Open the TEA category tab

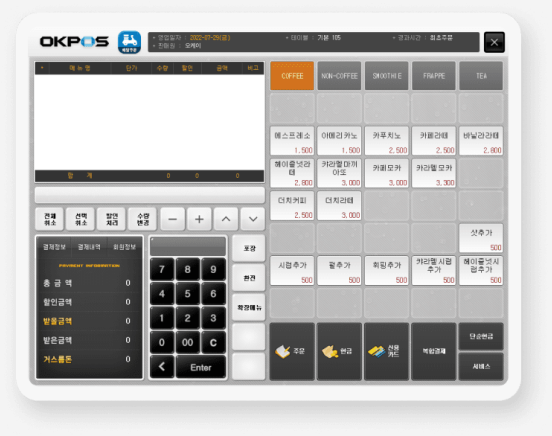[x=481, y=76]
